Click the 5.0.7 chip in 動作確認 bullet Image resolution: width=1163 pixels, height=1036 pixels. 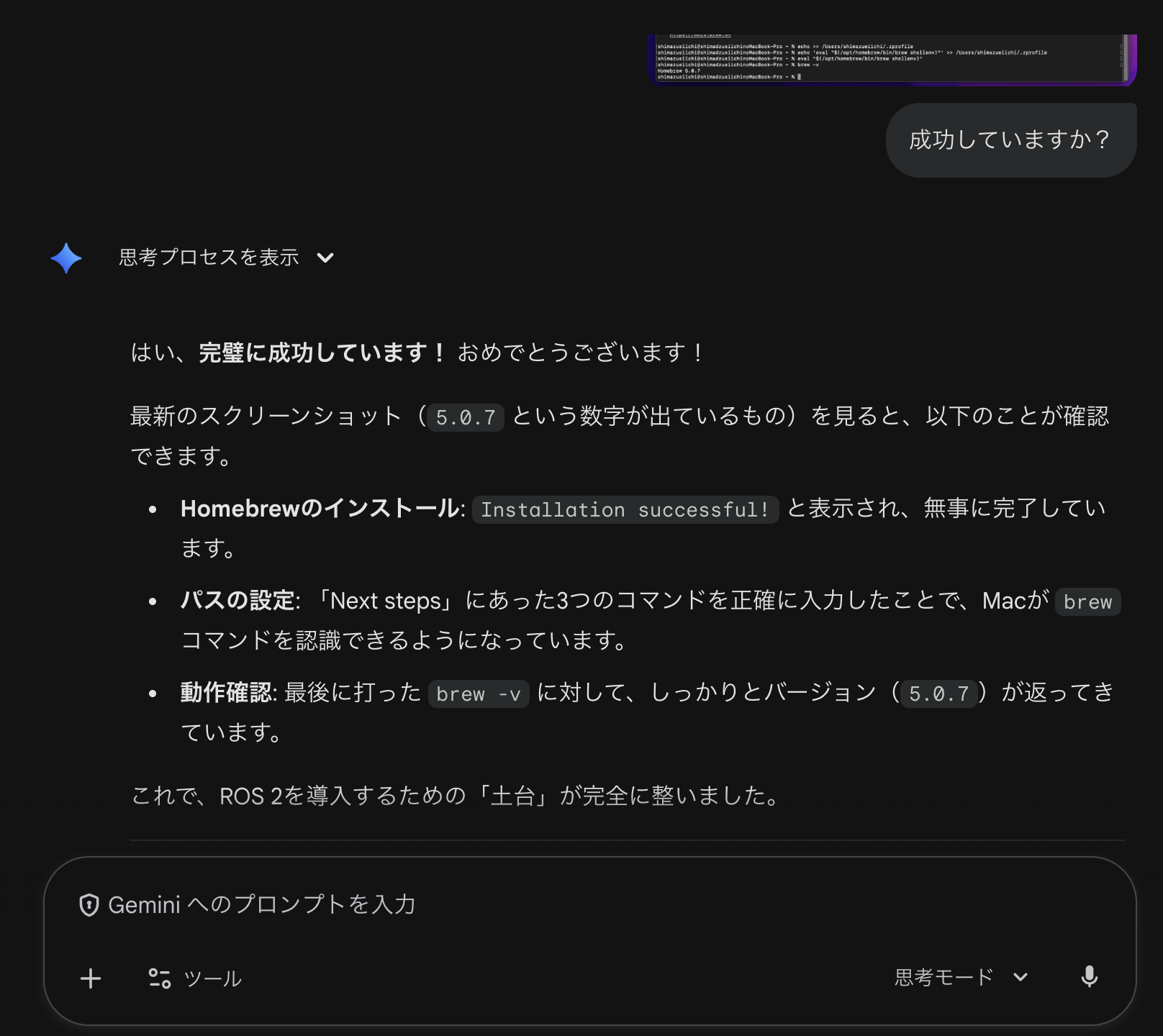pos(938,694)
